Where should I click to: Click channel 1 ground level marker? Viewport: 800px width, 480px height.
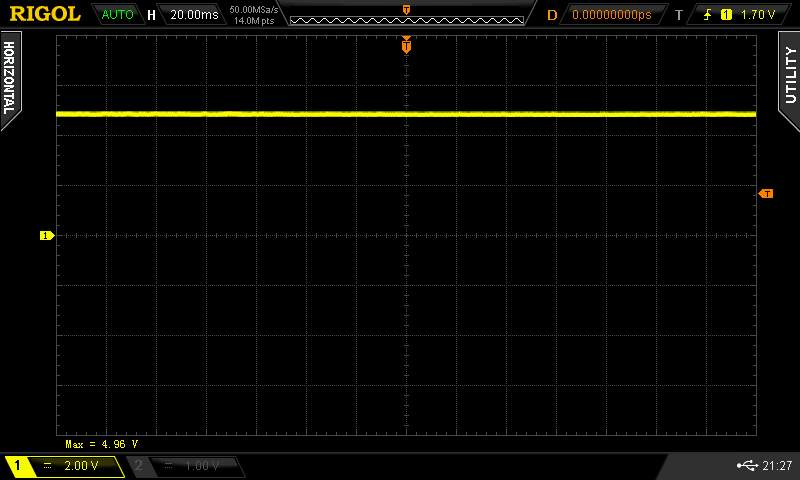[45, 236]
